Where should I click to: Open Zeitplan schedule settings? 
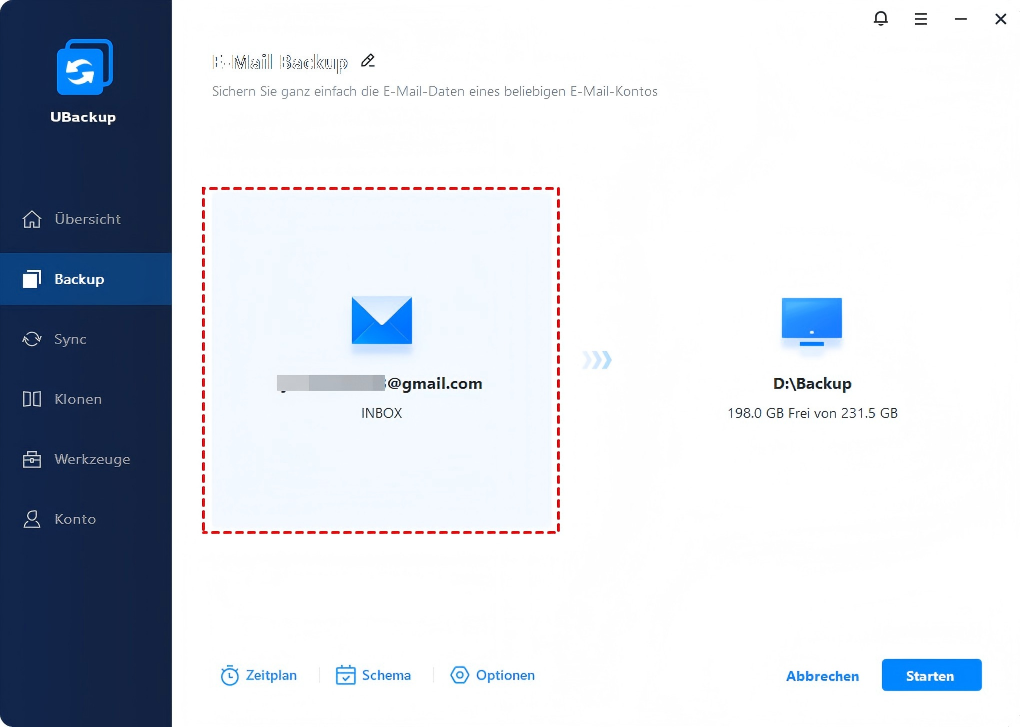tap(259, 675)
